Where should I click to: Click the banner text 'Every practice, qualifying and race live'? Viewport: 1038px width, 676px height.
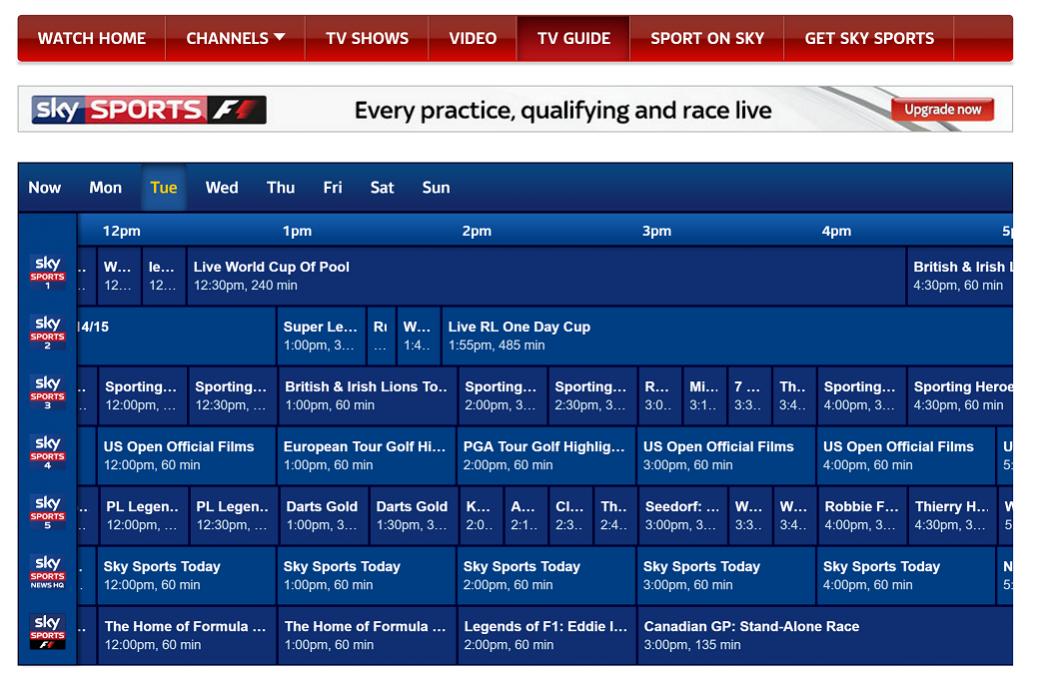coord(563,110)
